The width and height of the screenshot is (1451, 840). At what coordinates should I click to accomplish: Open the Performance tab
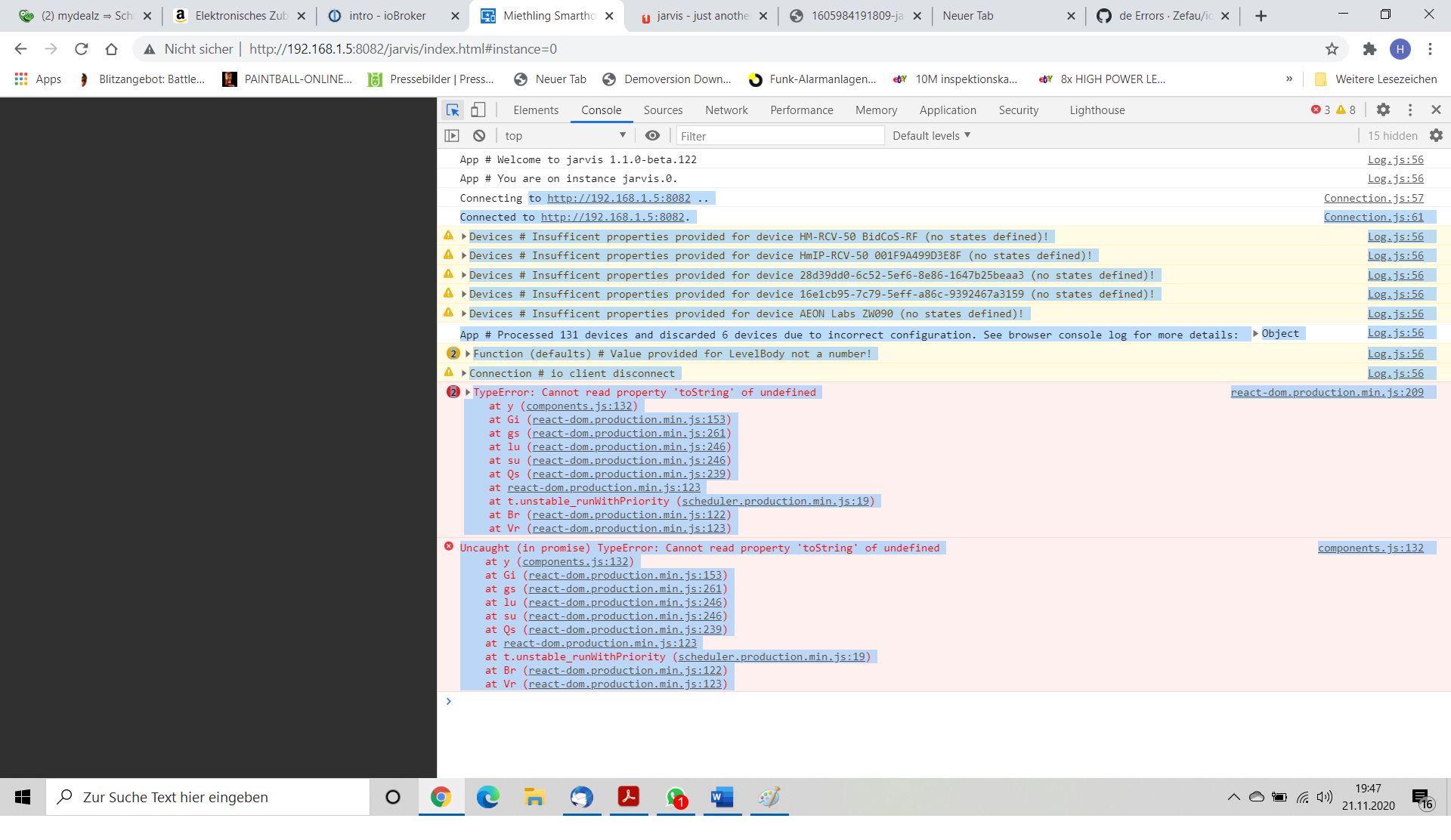801,110
